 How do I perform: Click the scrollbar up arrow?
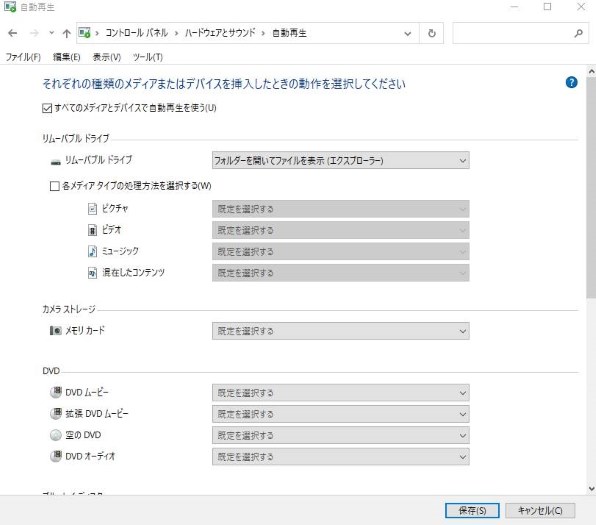(591, 71)
